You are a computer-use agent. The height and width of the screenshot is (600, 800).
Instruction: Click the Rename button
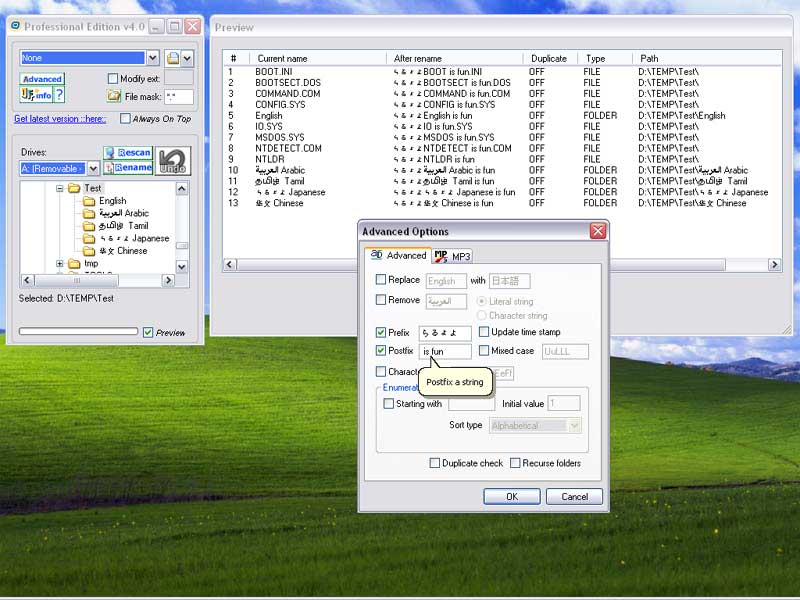point(128,167)
